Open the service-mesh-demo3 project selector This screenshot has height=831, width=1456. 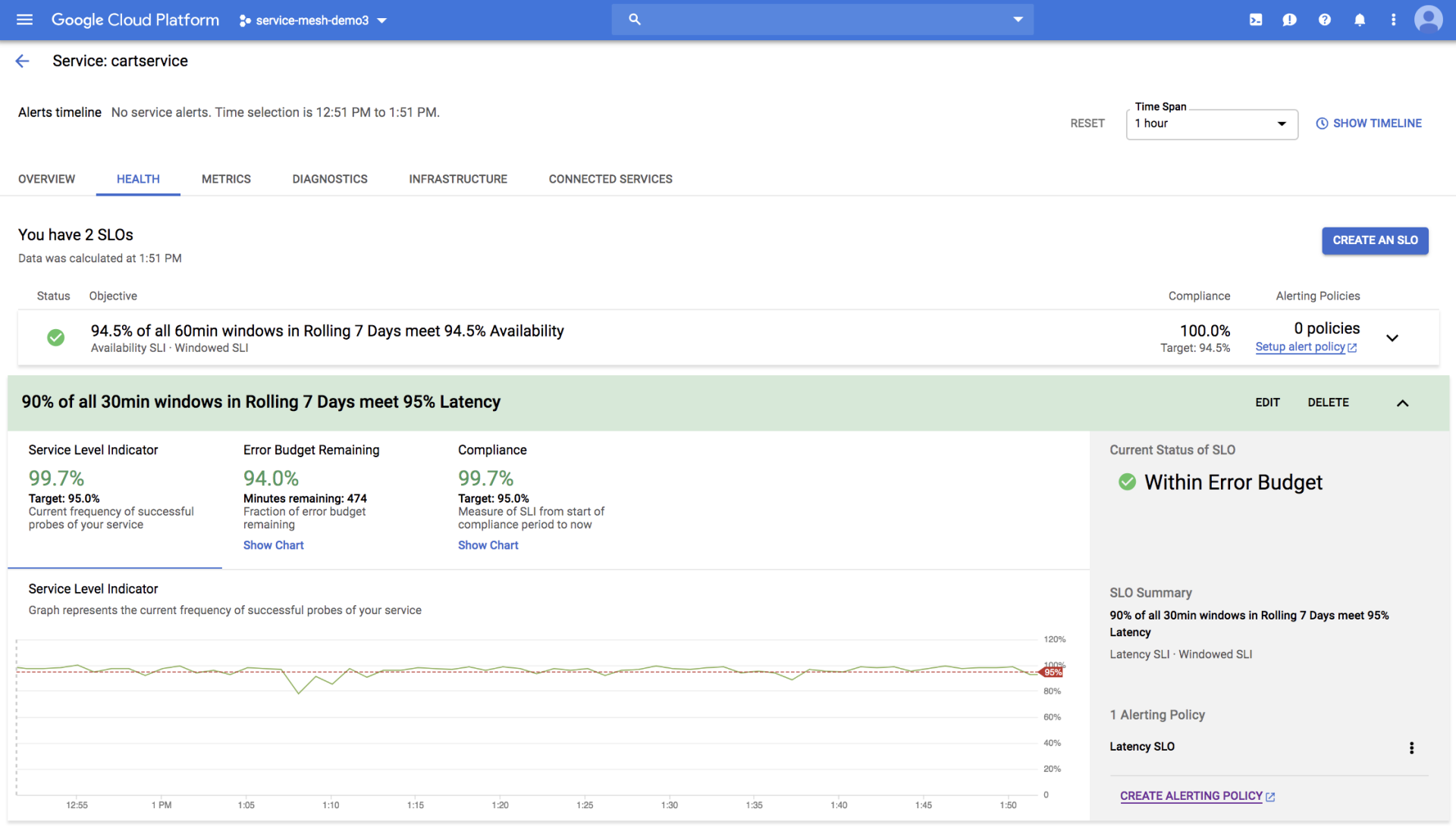[312, 20]
